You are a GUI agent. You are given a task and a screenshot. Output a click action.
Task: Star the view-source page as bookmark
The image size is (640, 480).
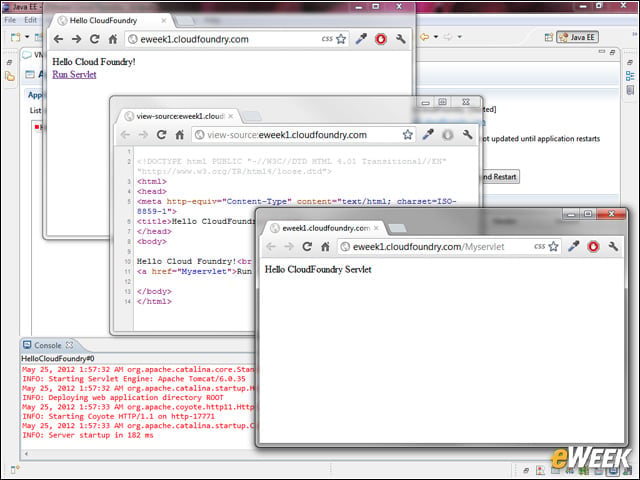pyautogui.click(x=407, y=135)
